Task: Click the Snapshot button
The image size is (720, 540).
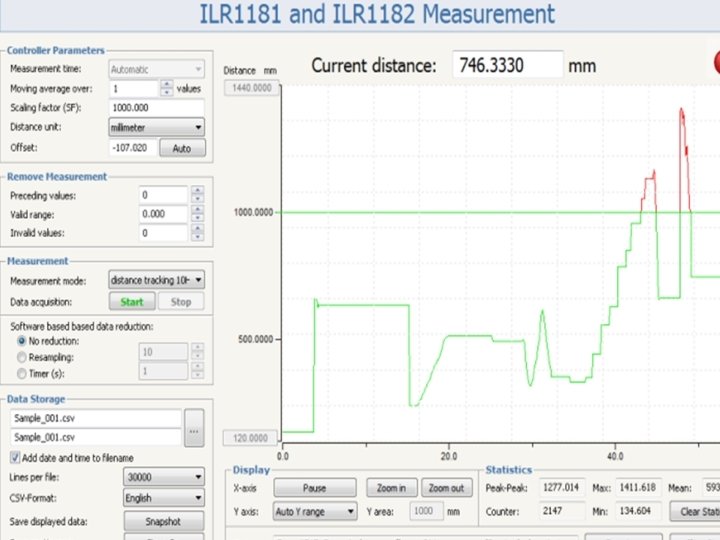Action: 163,521
